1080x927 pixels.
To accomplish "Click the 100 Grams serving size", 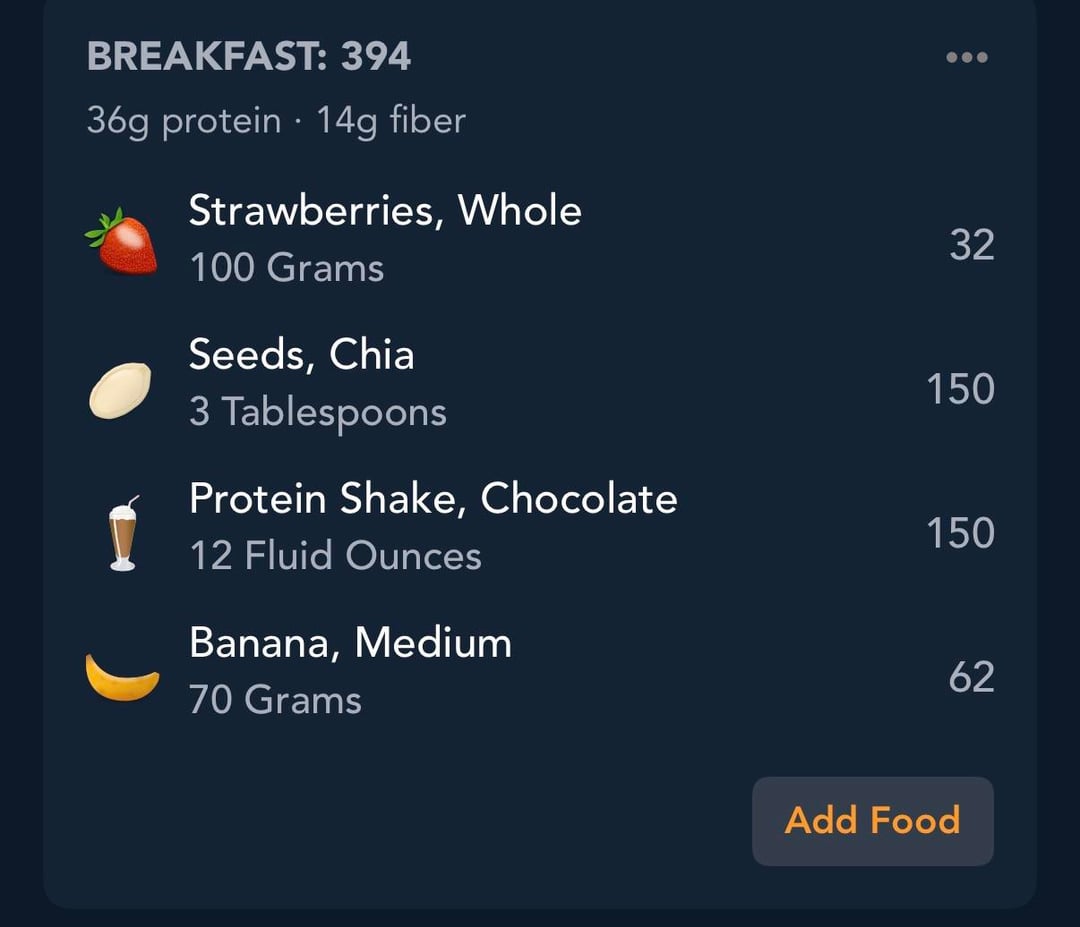I will [287, 268].
